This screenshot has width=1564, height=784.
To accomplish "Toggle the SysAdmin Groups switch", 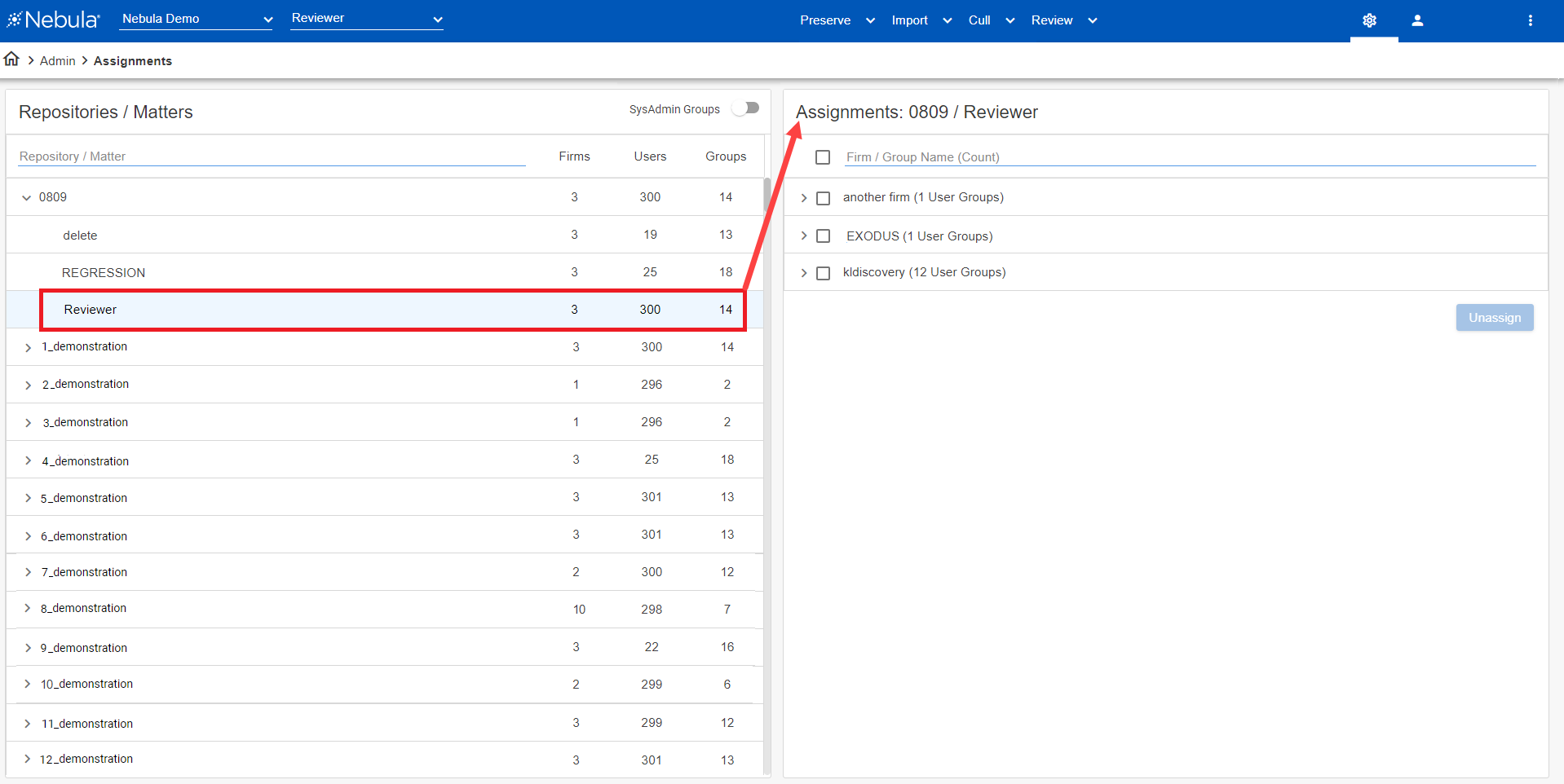I will coord(745,108).
